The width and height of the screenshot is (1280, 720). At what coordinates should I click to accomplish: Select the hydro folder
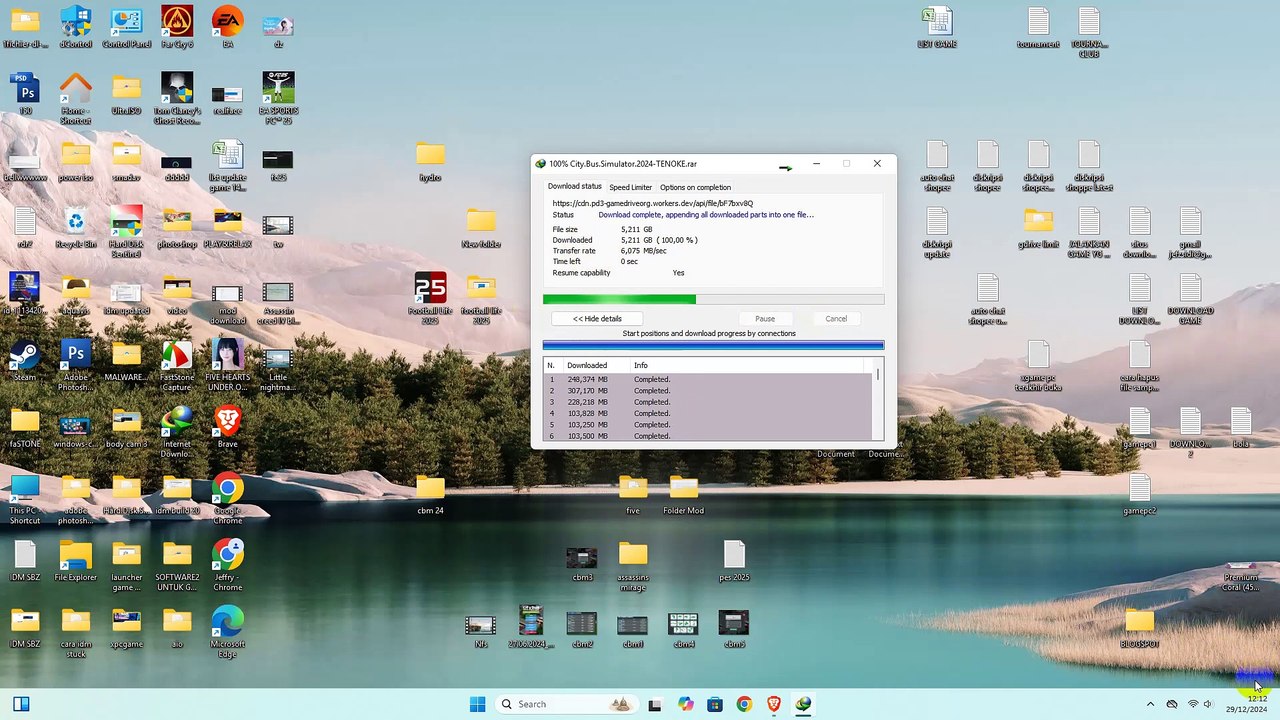point(430,161)
